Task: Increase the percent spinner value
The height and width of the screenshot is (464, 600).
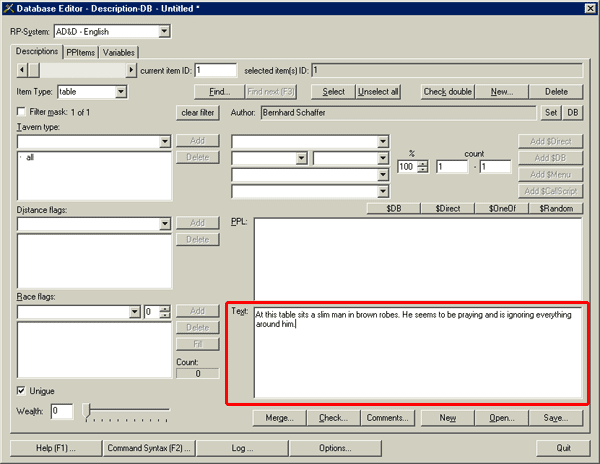Action: click(x=423, y=163)
